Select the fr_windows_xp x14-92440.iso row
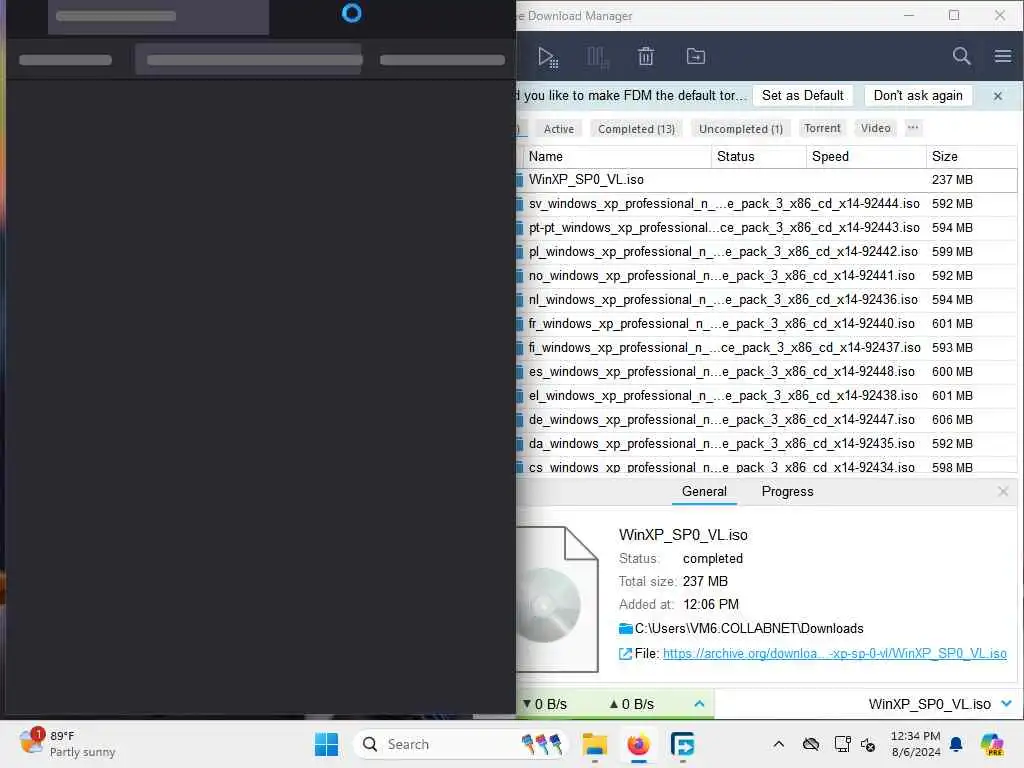 point(766,324)
